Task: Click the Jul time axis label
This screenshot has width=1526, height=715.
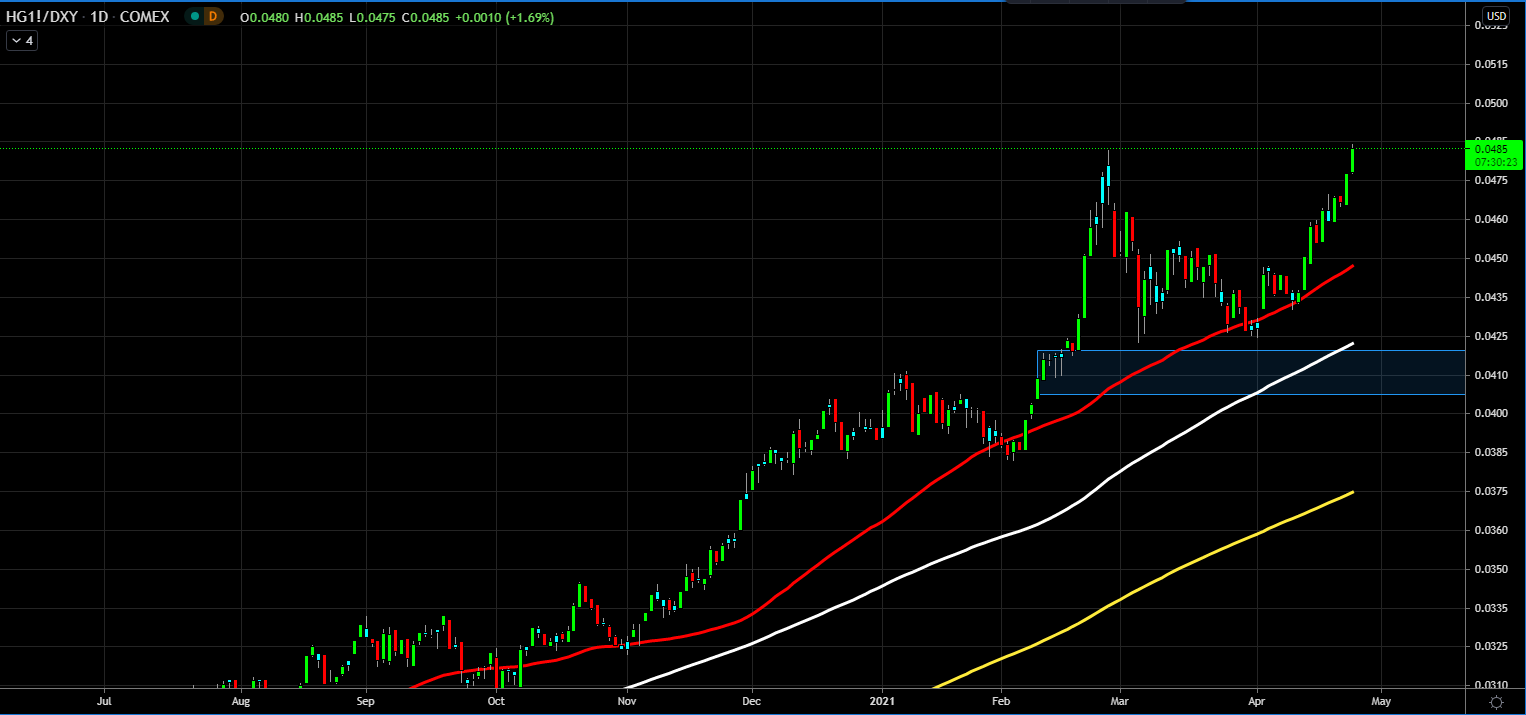Action: point(105,702)
